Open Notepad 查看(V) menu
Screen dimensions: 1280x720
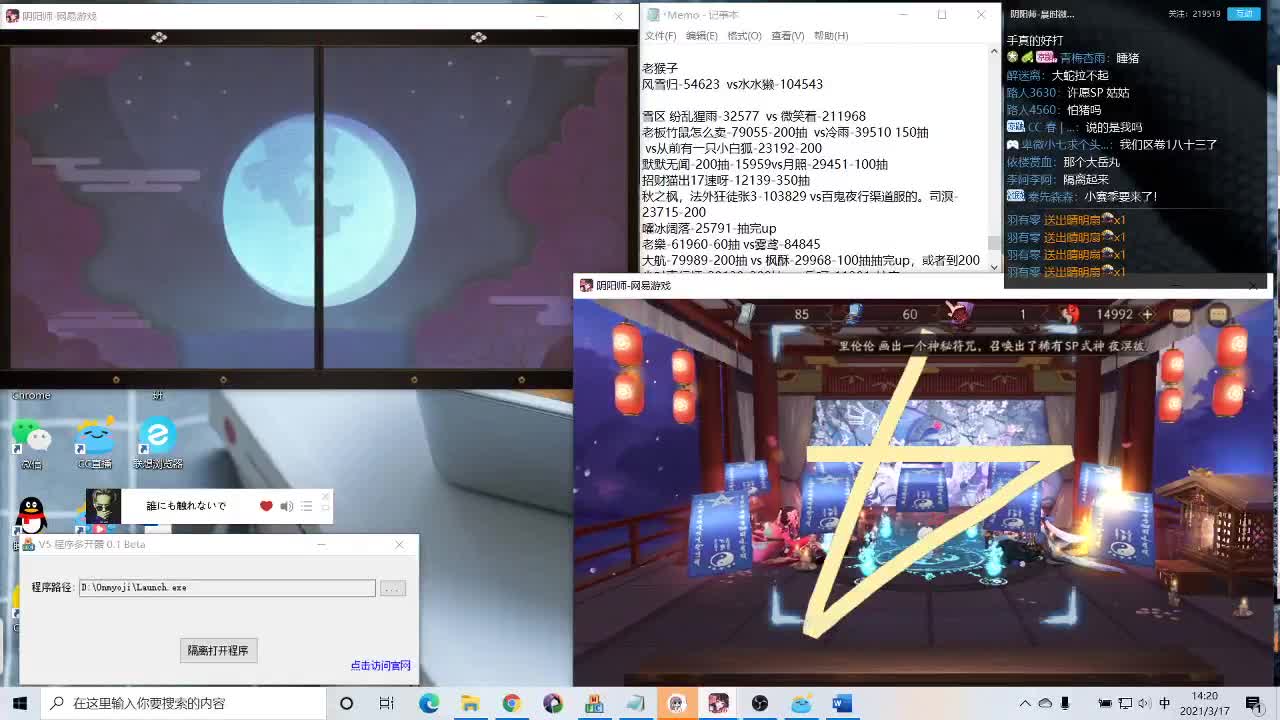[x=788, y=36]
